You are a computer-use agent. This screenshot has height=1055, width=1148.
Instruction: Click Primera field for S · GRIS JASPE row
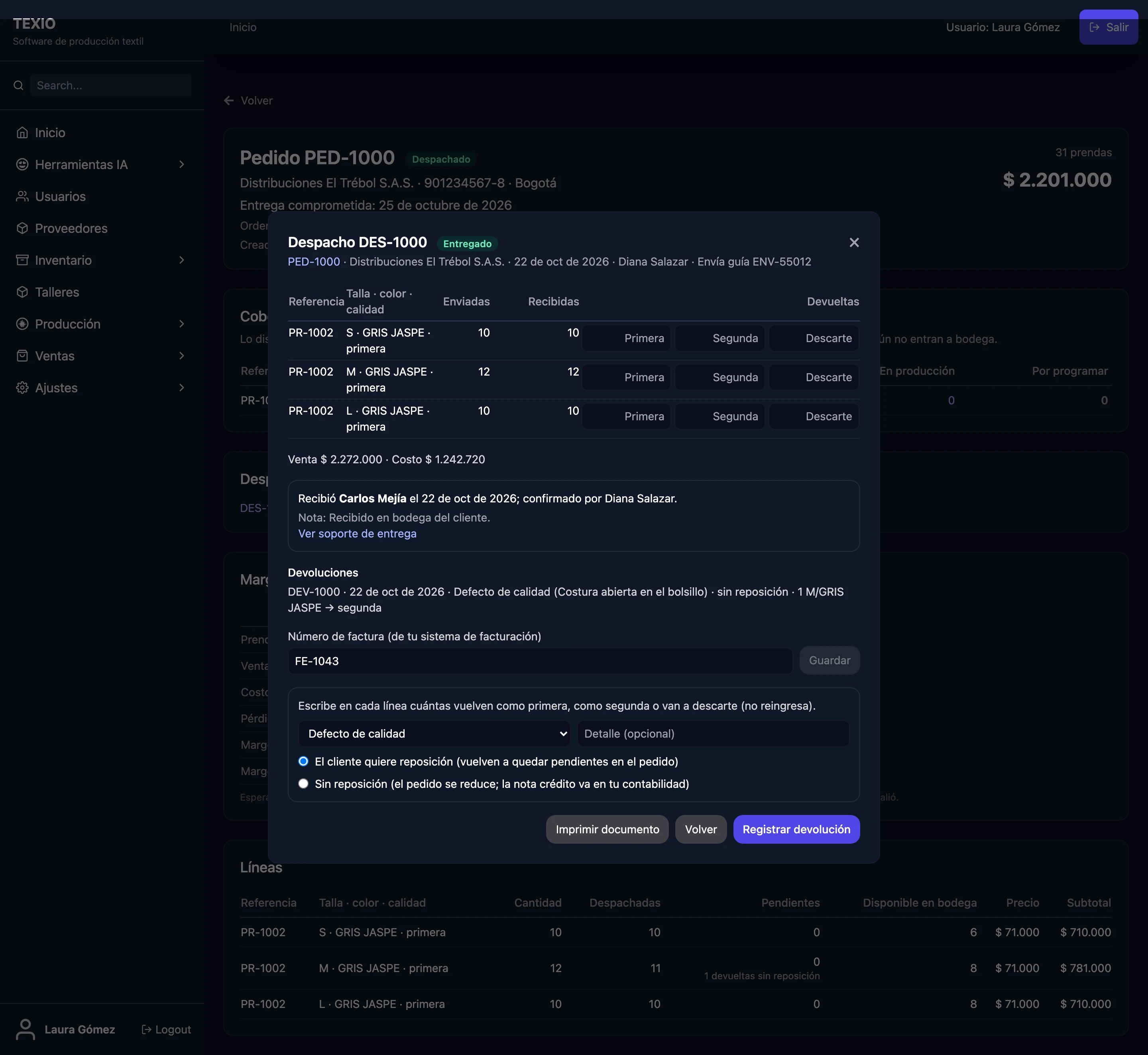coord(626,339)
